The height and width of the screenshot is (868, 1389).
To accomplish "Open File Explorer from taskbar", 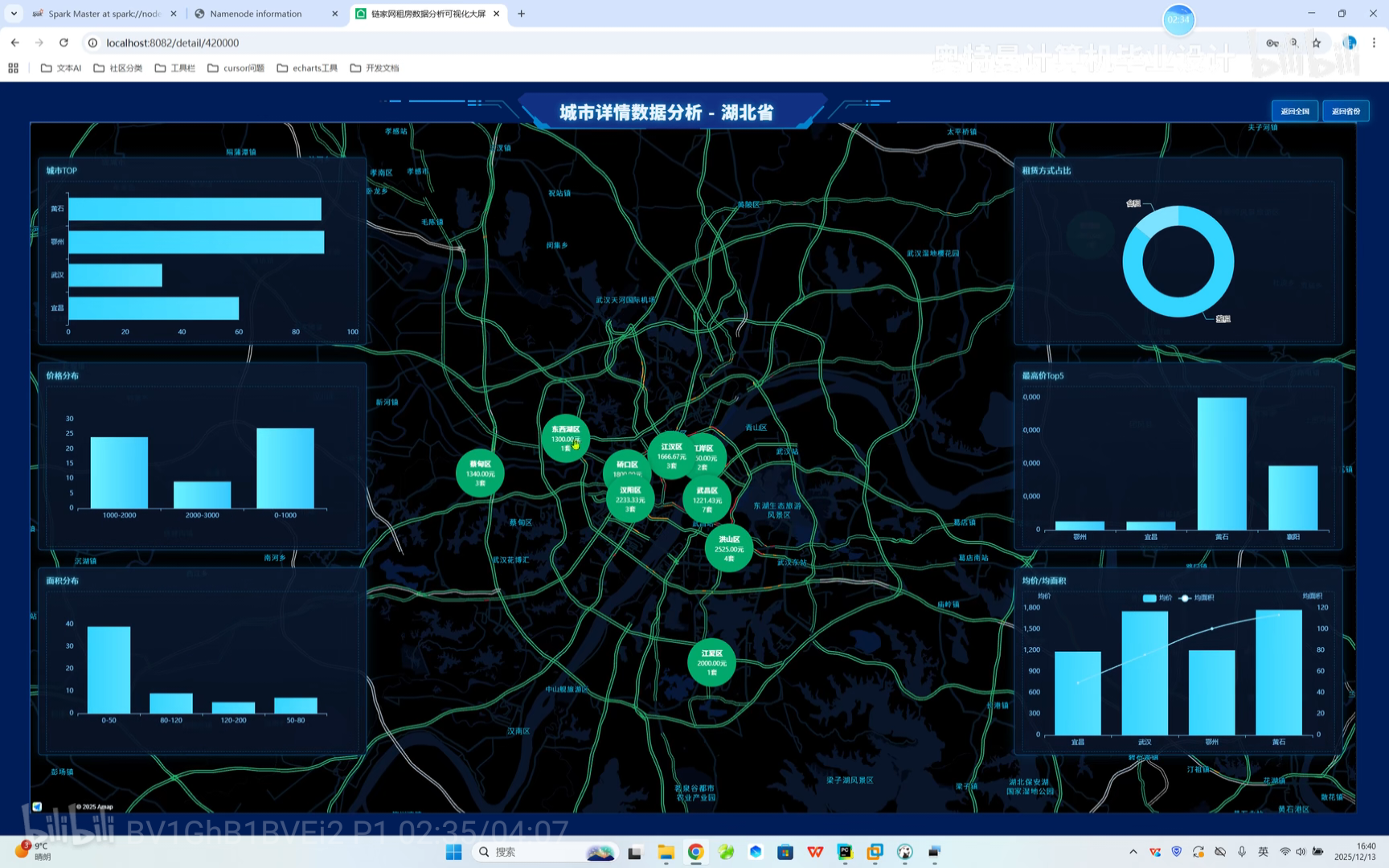I will (x=666, y=852).
